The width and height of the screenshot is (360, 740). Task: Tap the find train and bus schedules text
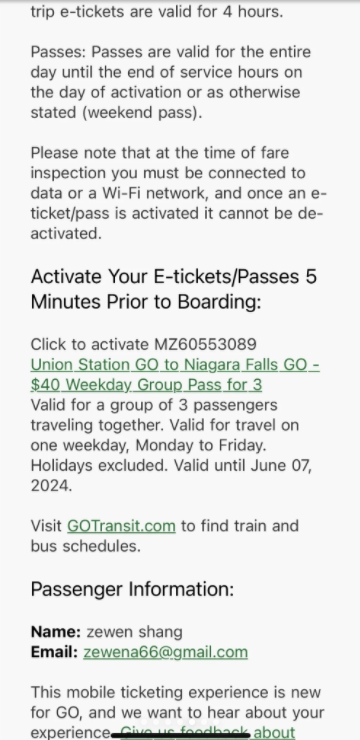coord(165,536)
